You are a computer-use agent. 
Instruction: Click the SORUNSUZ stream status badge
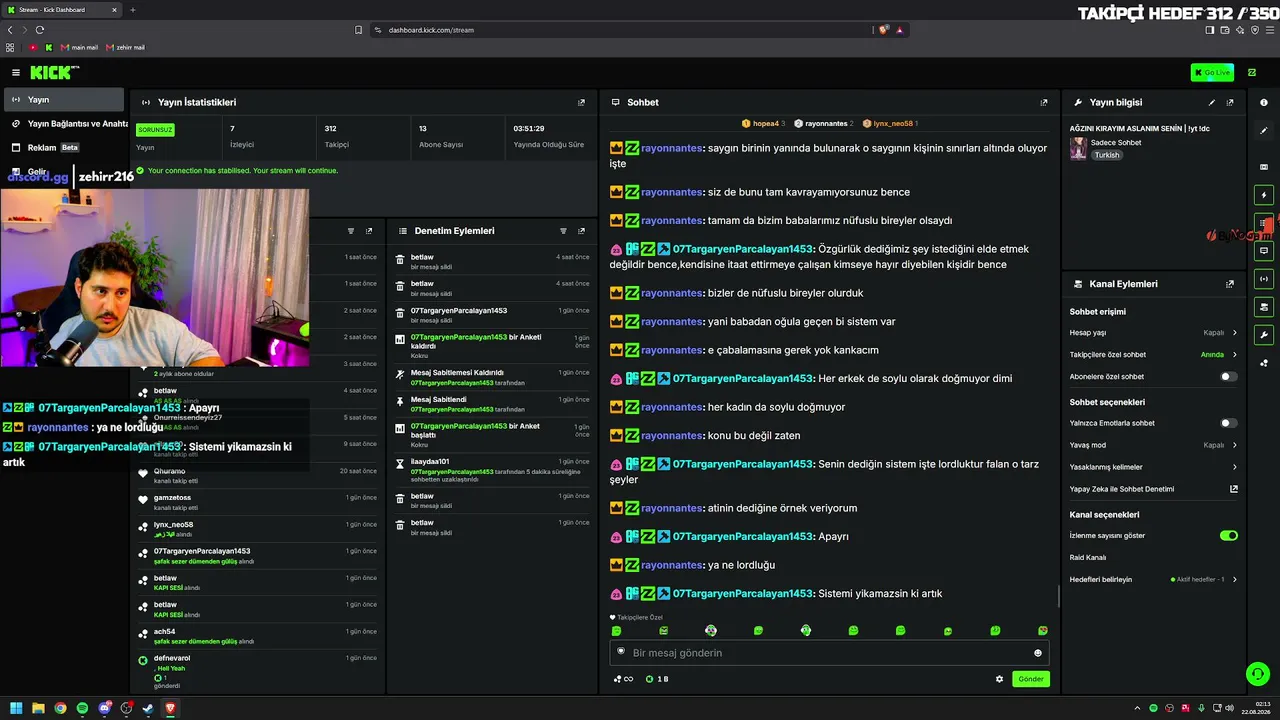tap(155, 130)
